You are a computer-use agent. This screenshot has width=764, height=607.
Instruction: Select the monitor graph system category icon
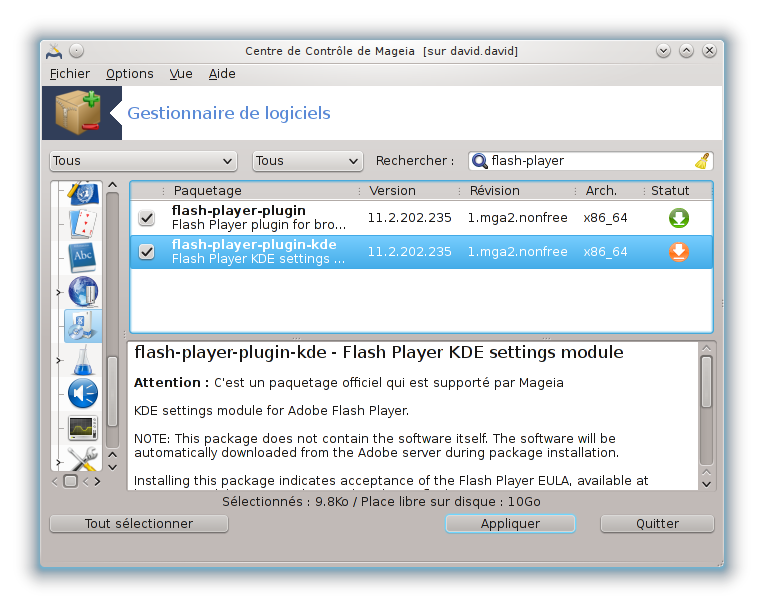(x=83, y=428)
